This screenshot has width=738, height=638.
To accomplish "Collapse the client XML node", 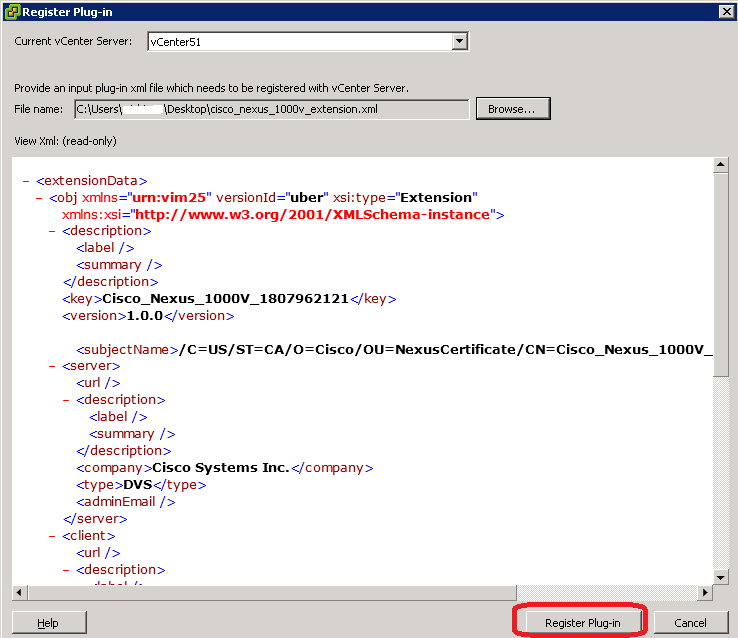I will pyautogui.click(x=52, y=536).
